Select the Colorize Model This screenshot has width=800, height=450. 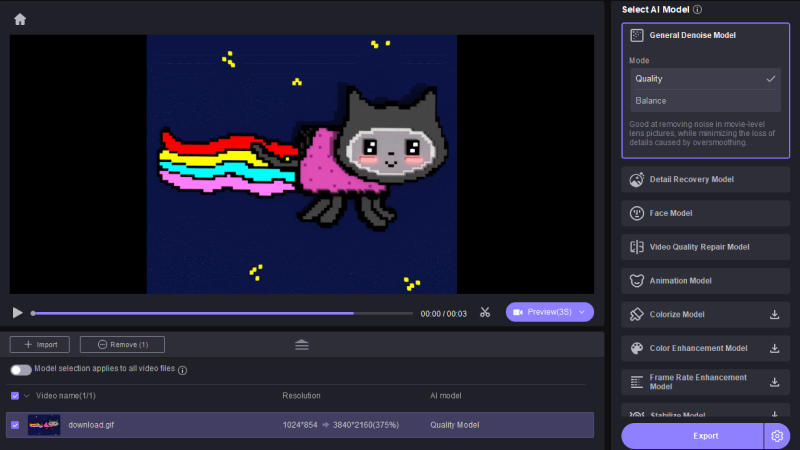(x=706, y=314)
